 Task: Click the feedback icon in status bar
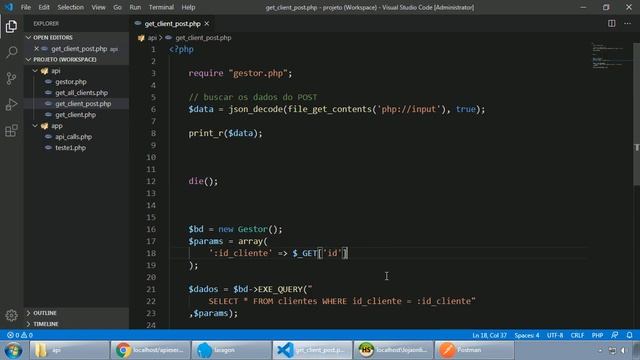tap(615, 335)
